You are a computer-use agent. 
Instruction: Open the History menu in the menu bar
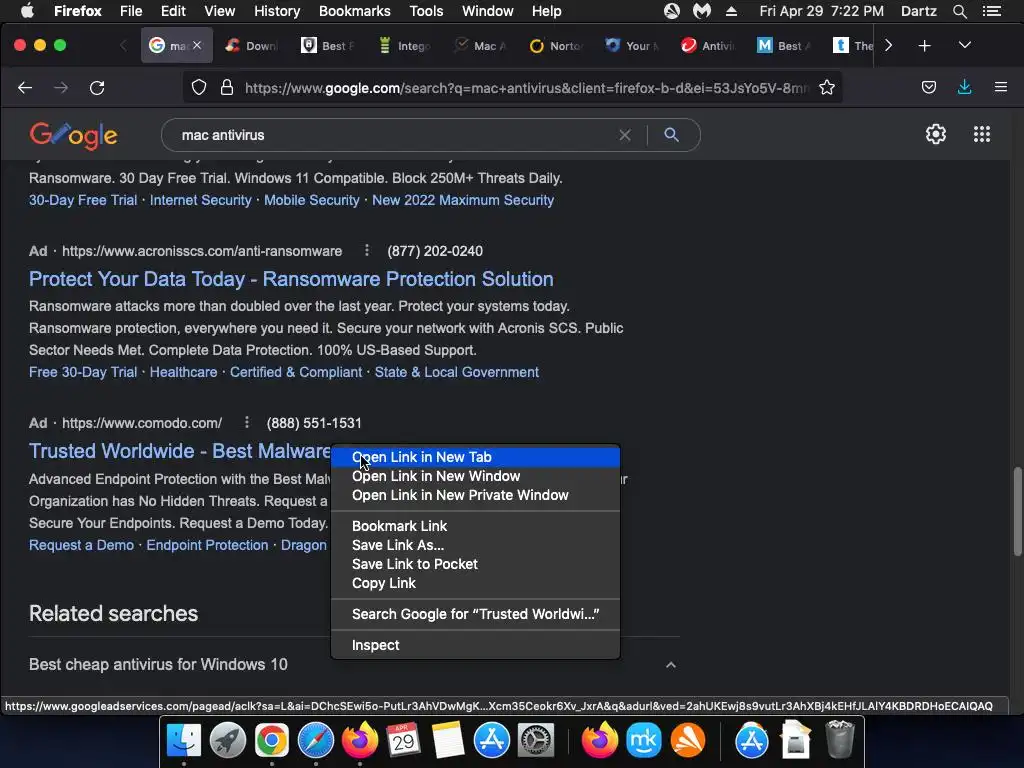[277, 11]
